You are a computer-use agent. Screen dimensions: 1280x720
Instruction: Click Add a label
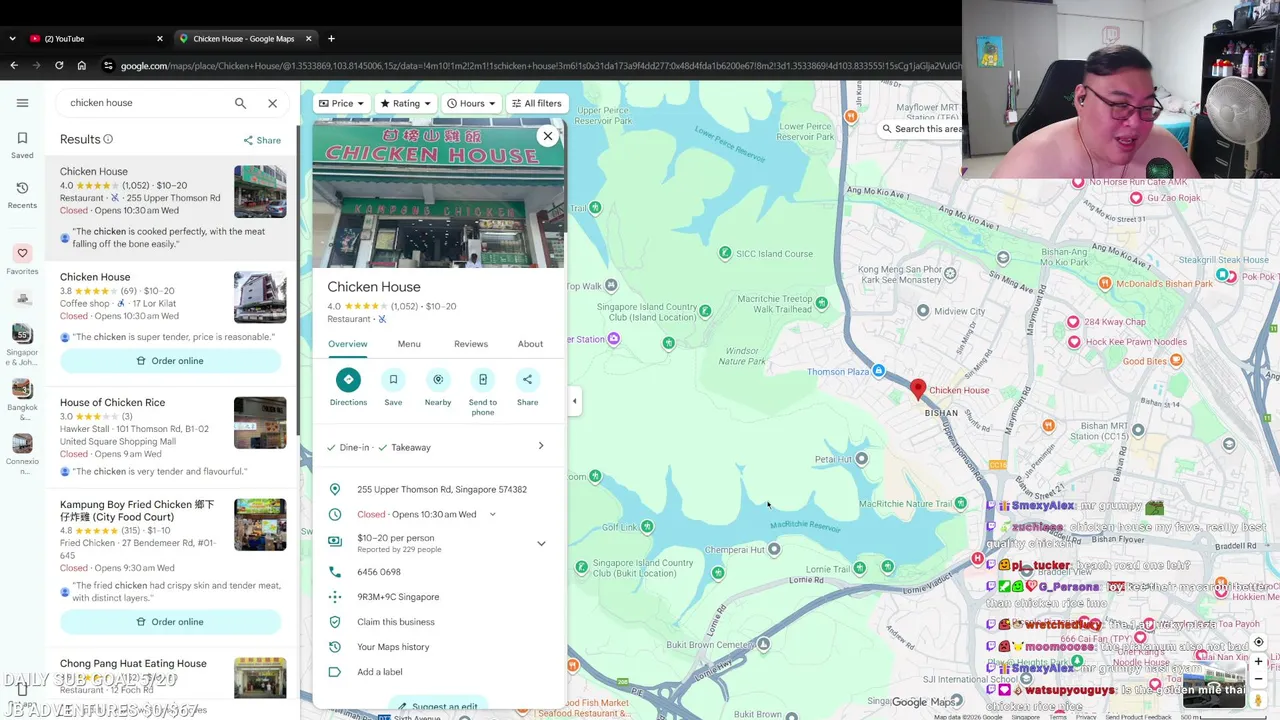(x=380, y=672)
